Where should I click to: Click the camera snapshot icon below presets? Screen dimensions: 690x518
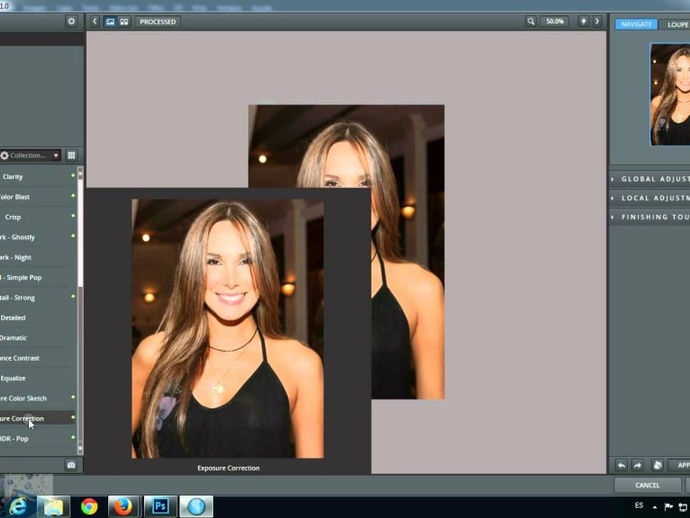71,465
